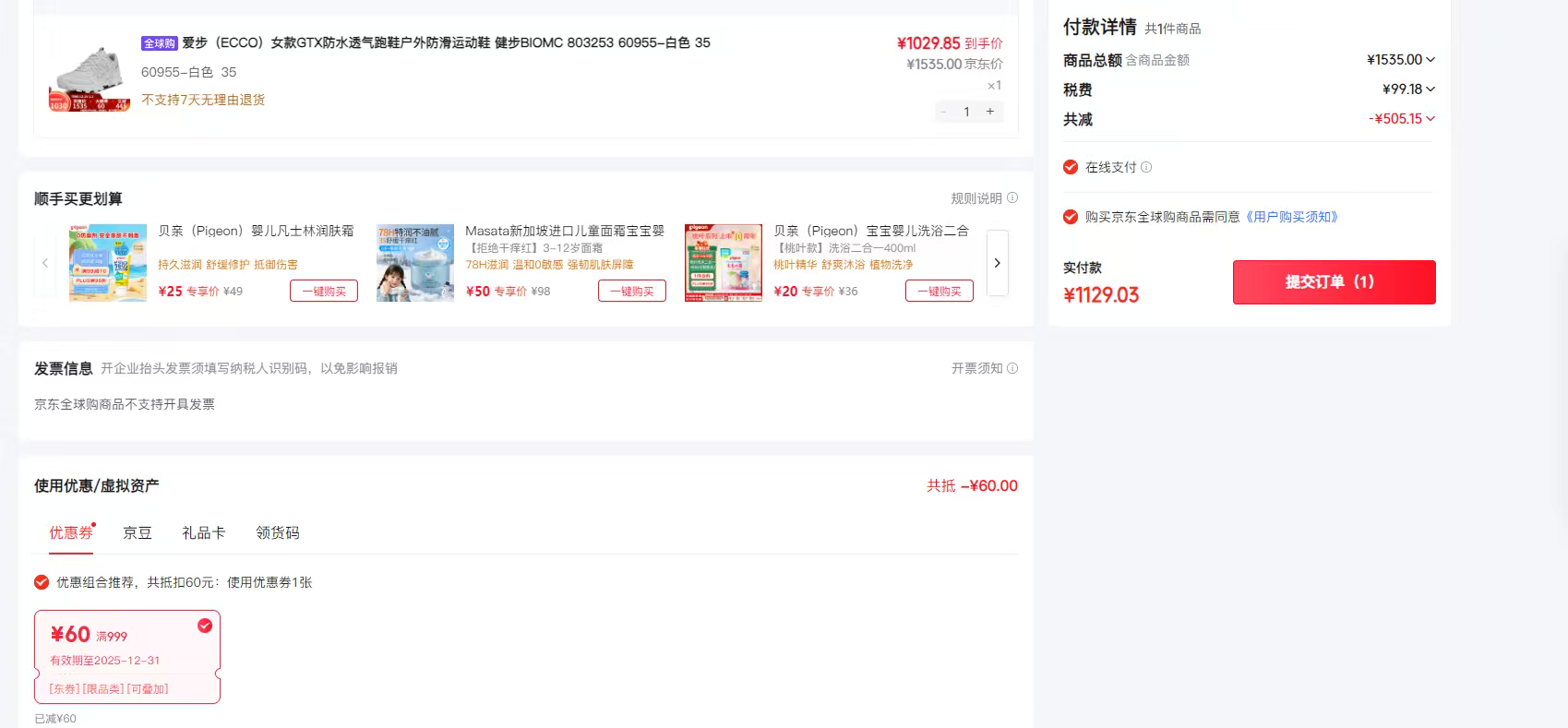Toggle the recommended coupon combination checkbox

(x=42, y=582)
